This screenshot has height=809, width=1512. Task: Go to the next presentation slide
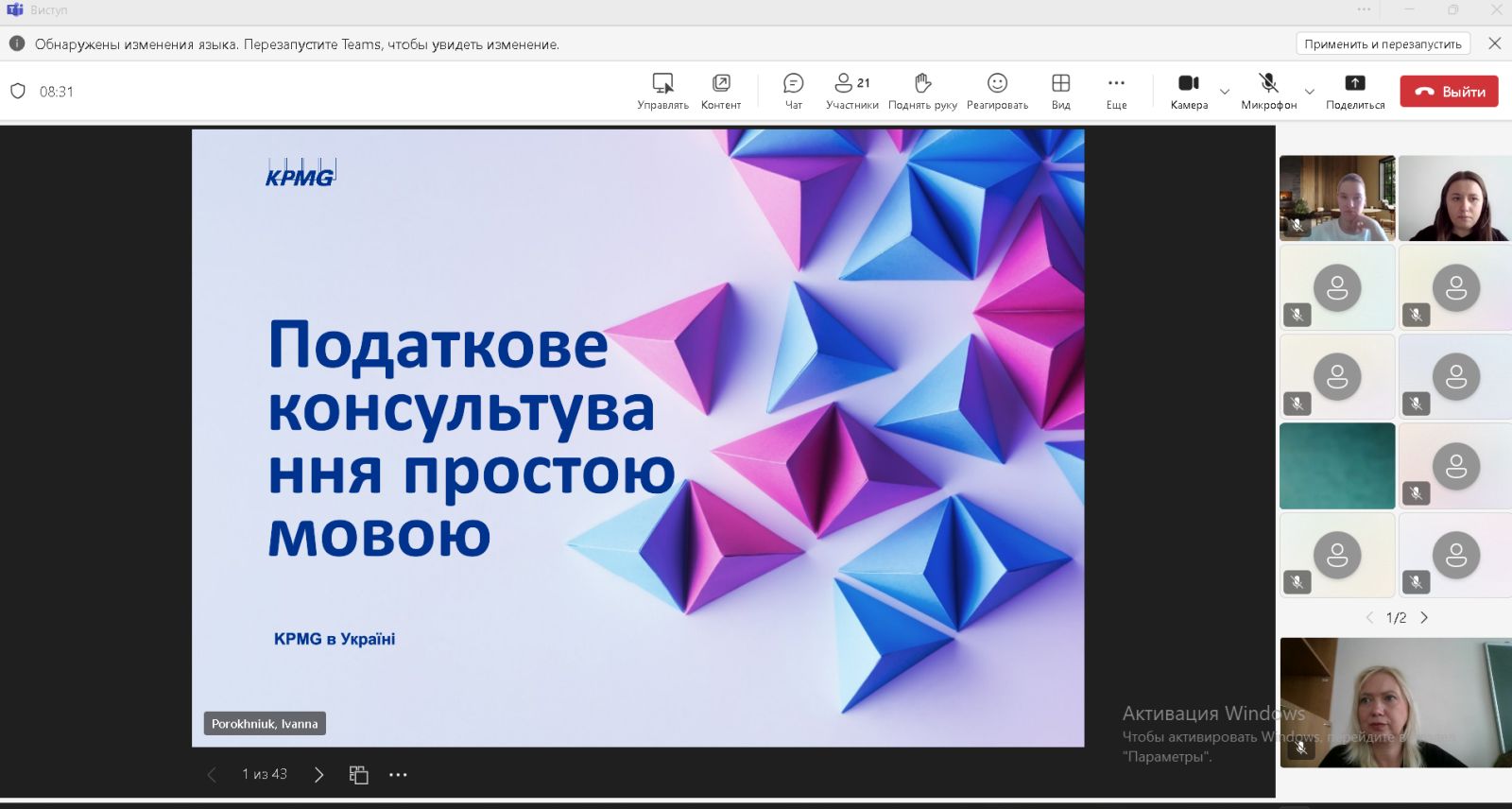(x=318, y=775)
